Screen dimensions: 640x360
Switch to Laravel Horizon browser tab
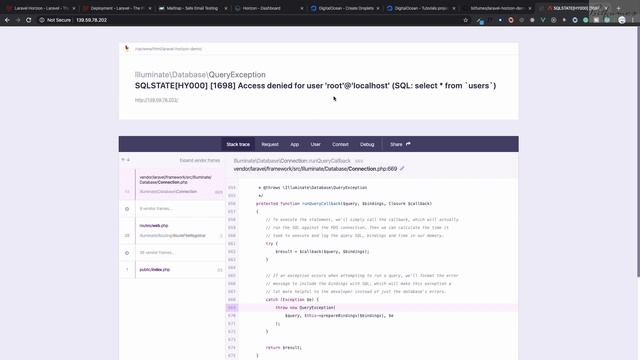(40, 8)
